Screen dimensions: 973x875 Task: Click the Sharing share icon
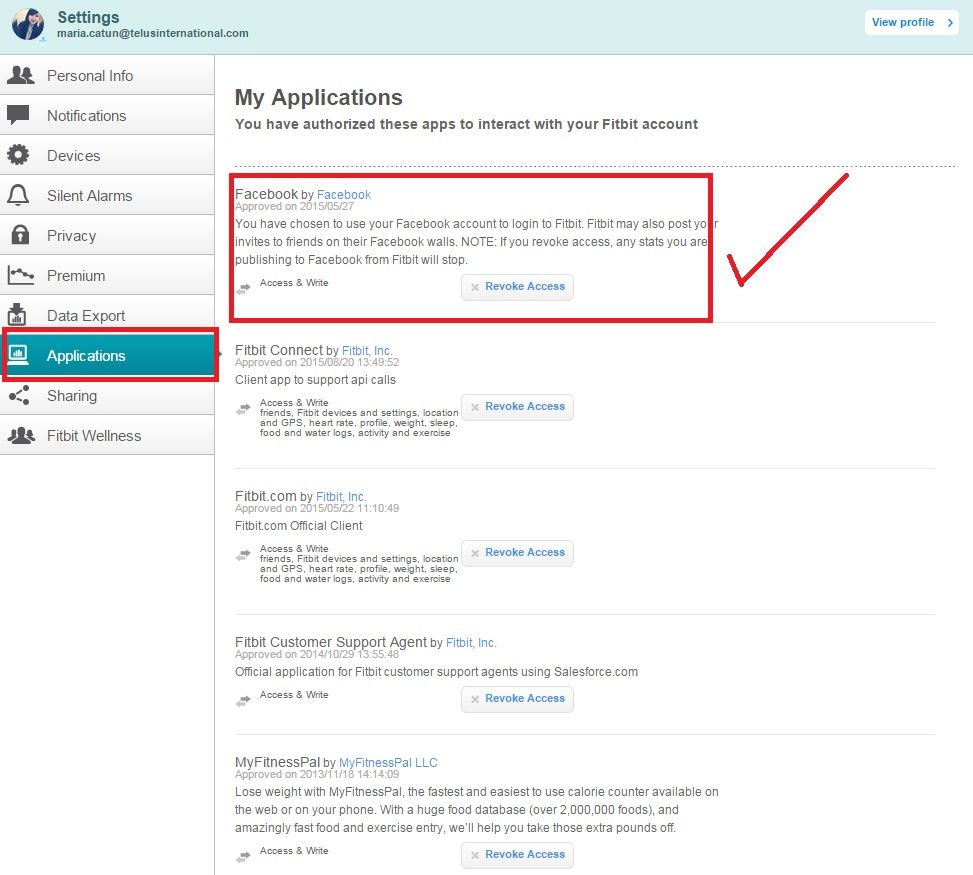(x=19, y=395)
